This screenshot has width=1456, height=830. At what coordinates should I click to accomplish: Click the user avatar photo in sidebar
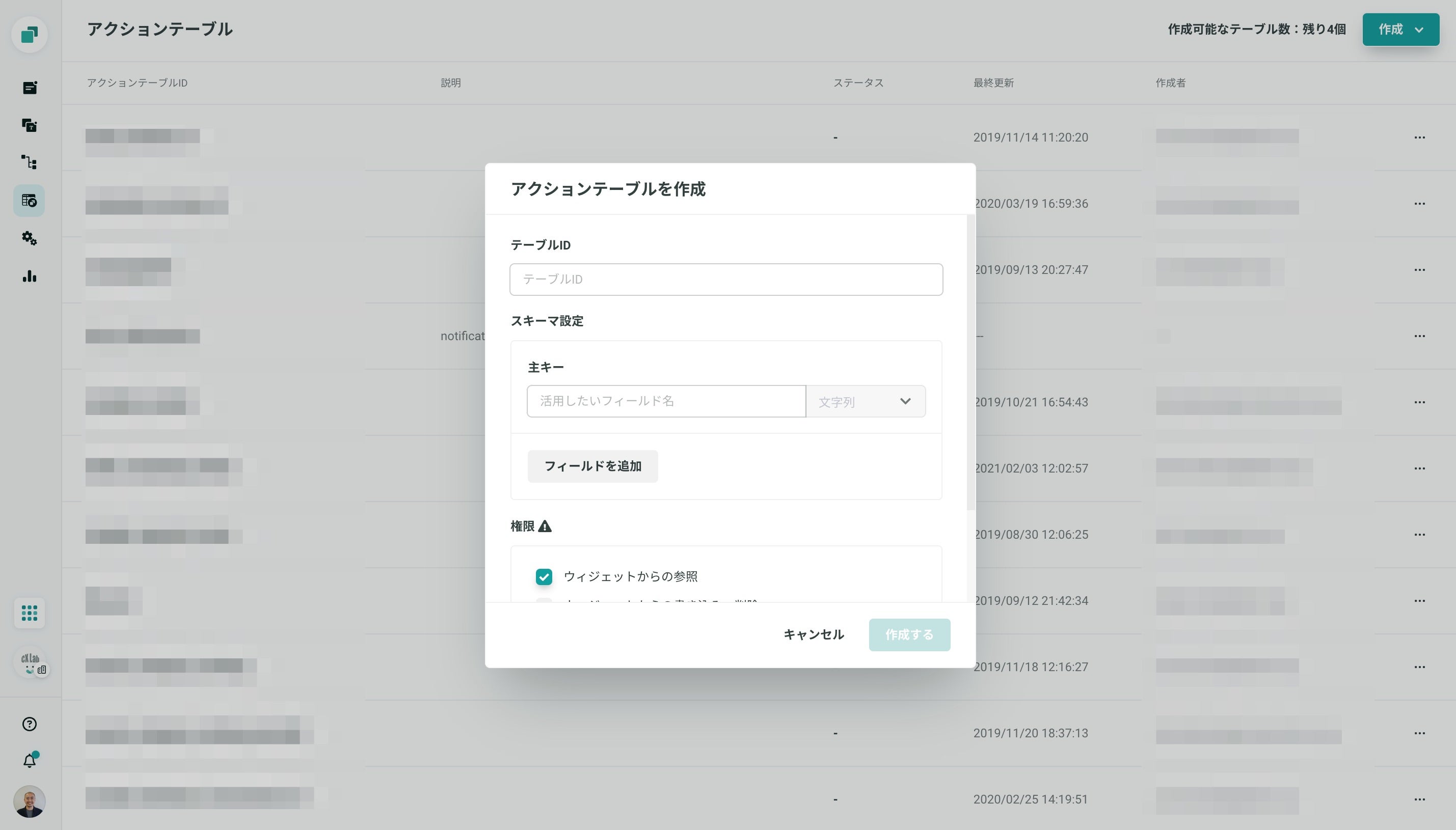pos(29,801)
